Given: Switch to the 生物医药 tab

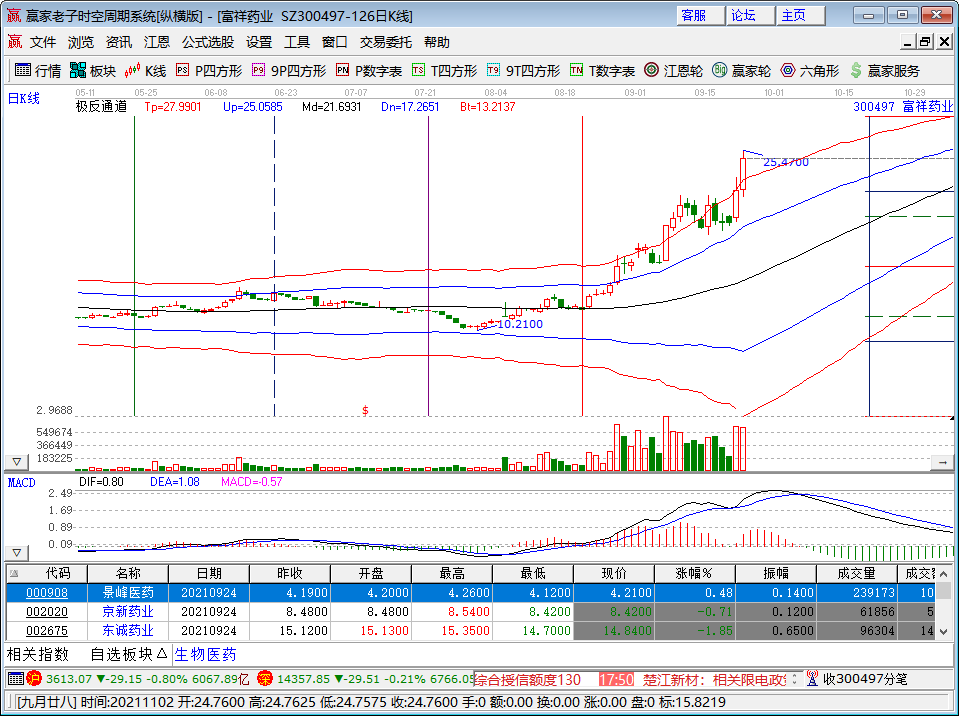Looking at the screenshot, I should 206,654.
